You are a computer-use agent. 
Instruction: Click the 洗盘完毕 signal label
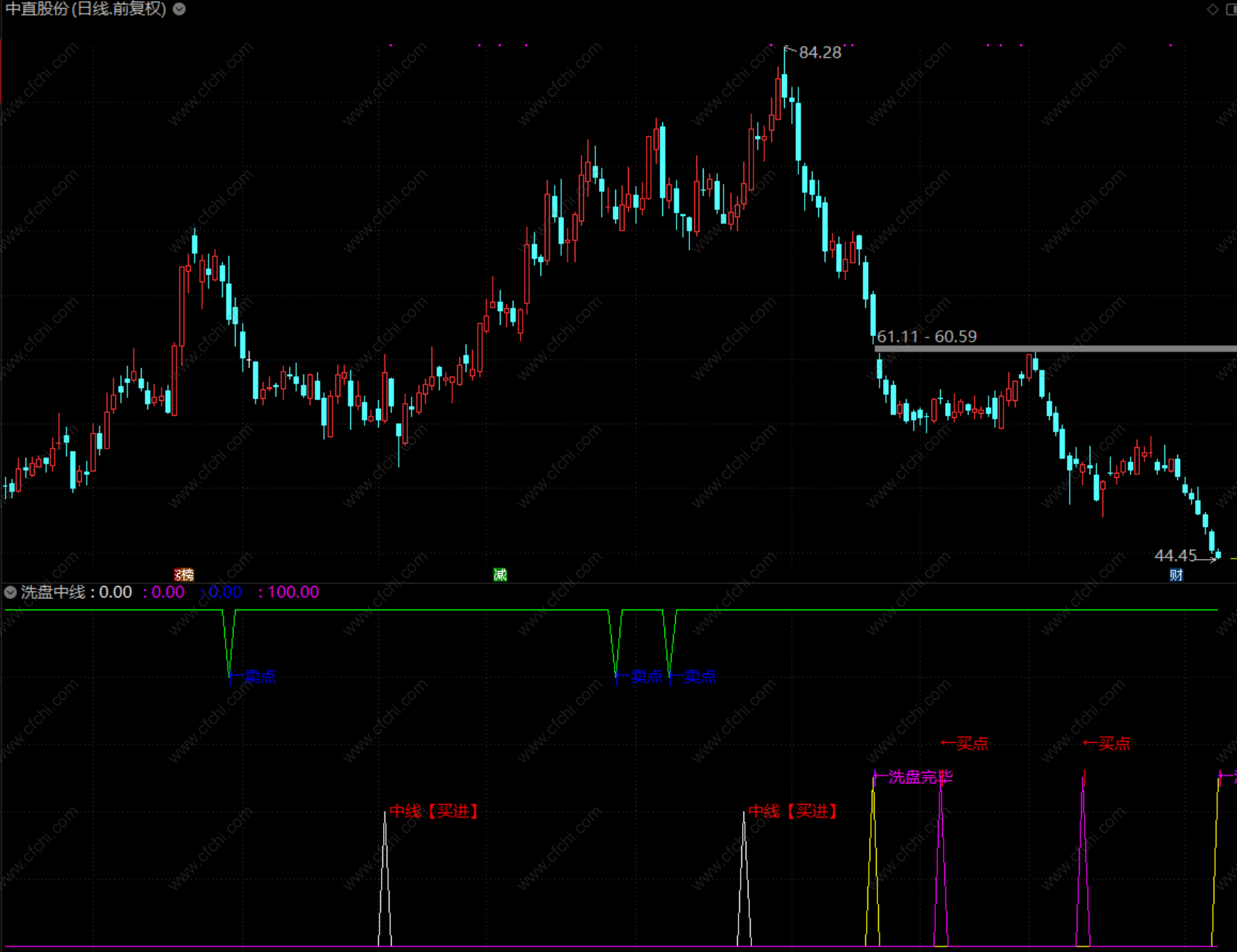click(920, 778)
